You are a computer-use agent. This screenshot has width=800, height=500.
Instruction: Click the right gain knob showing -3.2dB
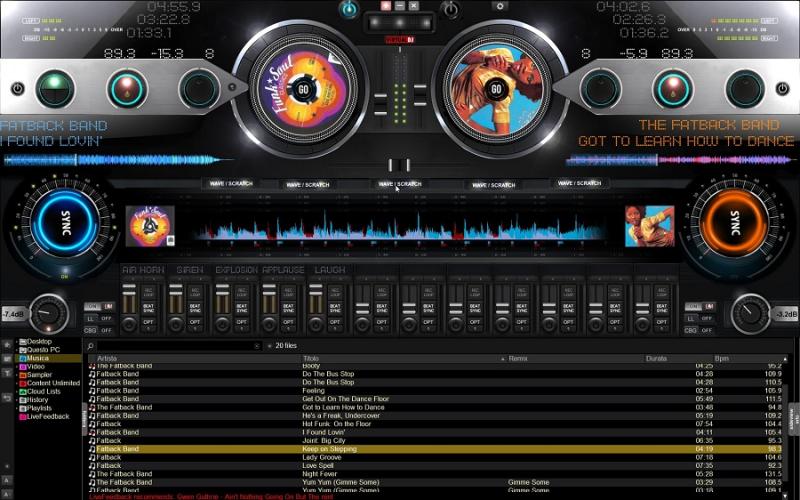click(x=750, y=314)
